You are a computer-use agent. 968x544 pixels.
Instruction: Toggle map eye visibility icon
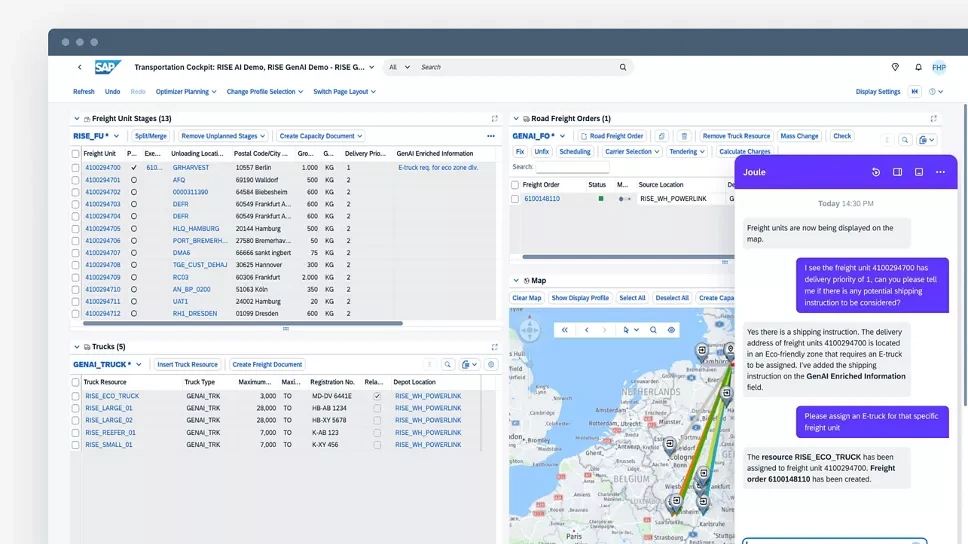click(671, 330)
